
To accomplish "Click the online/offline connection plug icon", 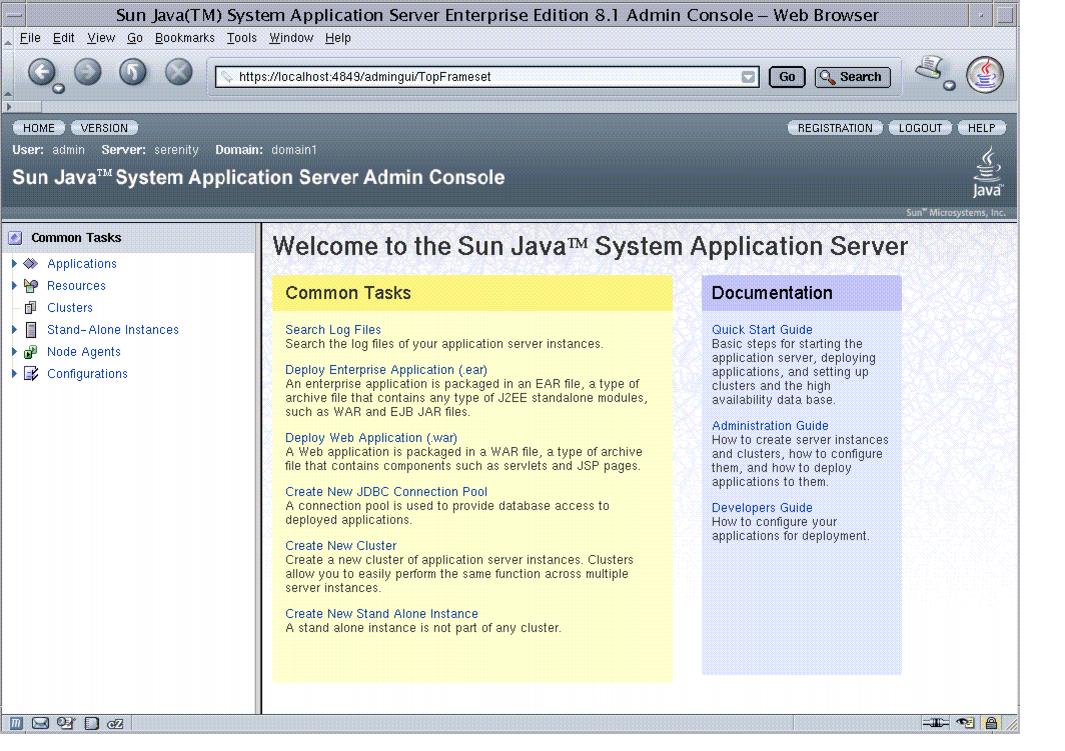I will pos(935,722).
